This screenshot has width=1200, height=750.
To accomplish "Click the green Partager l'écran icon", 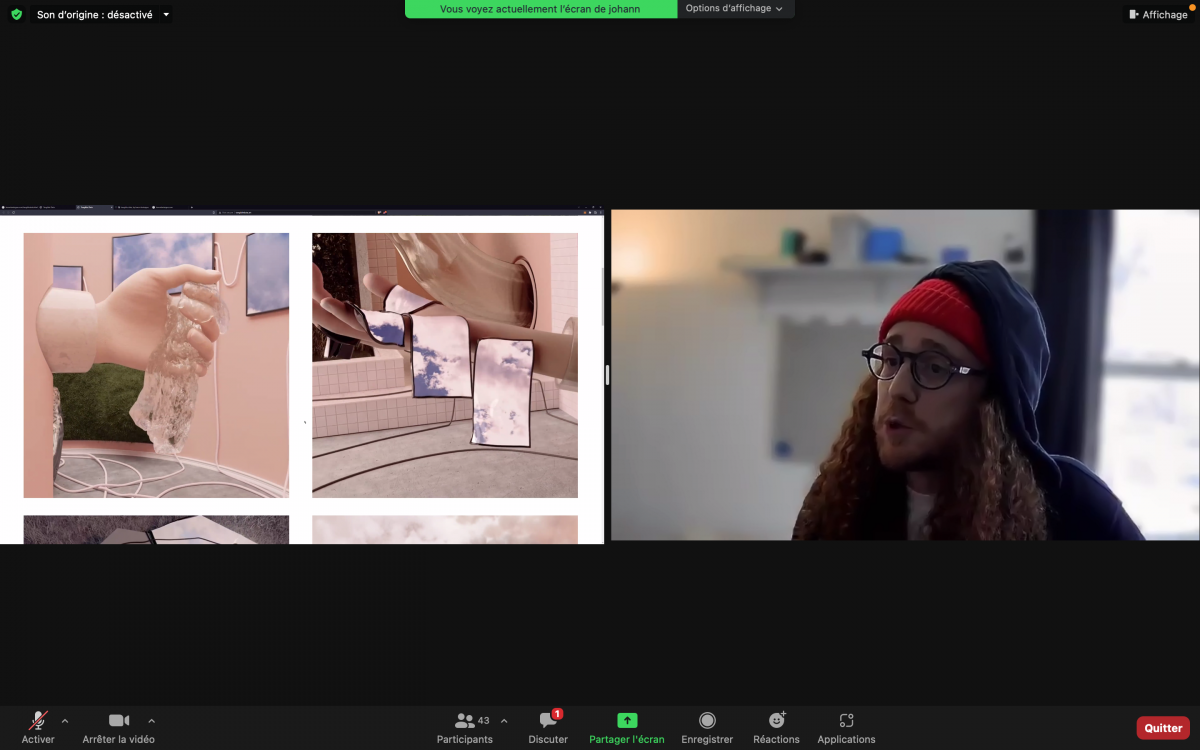I will tap(627, 720).
